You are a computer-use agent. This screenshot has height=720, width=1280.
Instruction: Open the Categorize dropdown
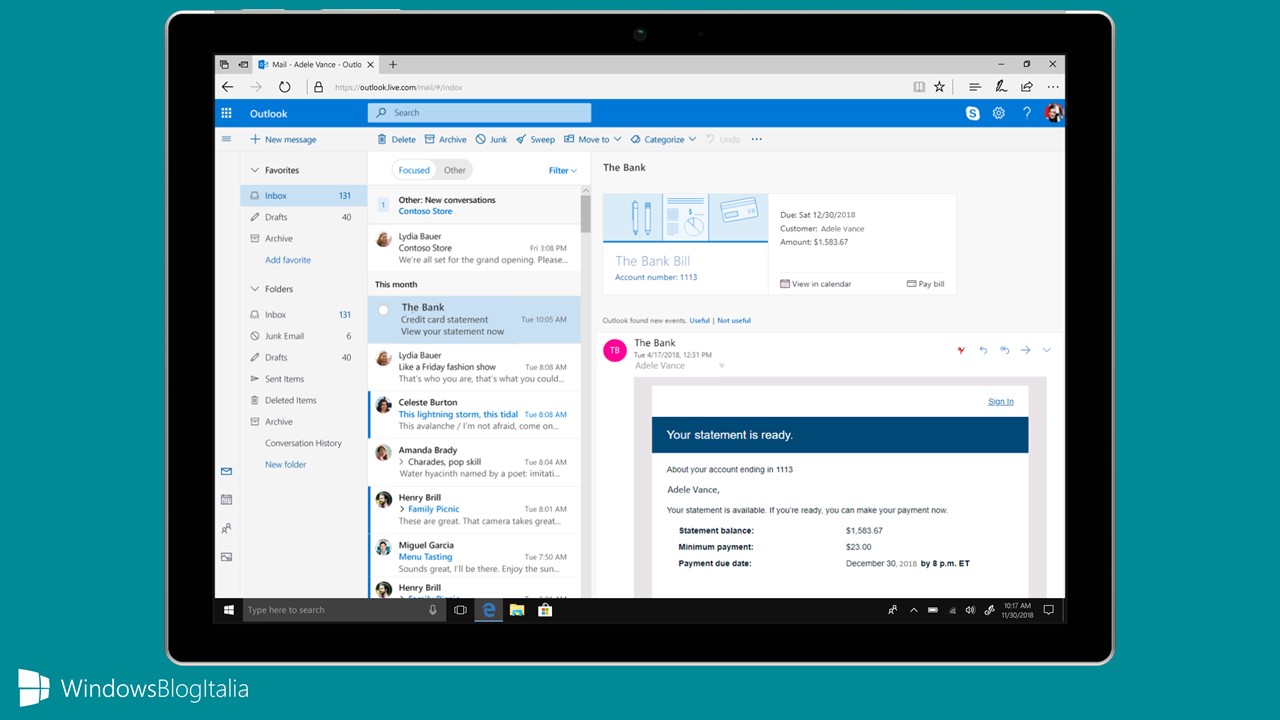[662, 139]
